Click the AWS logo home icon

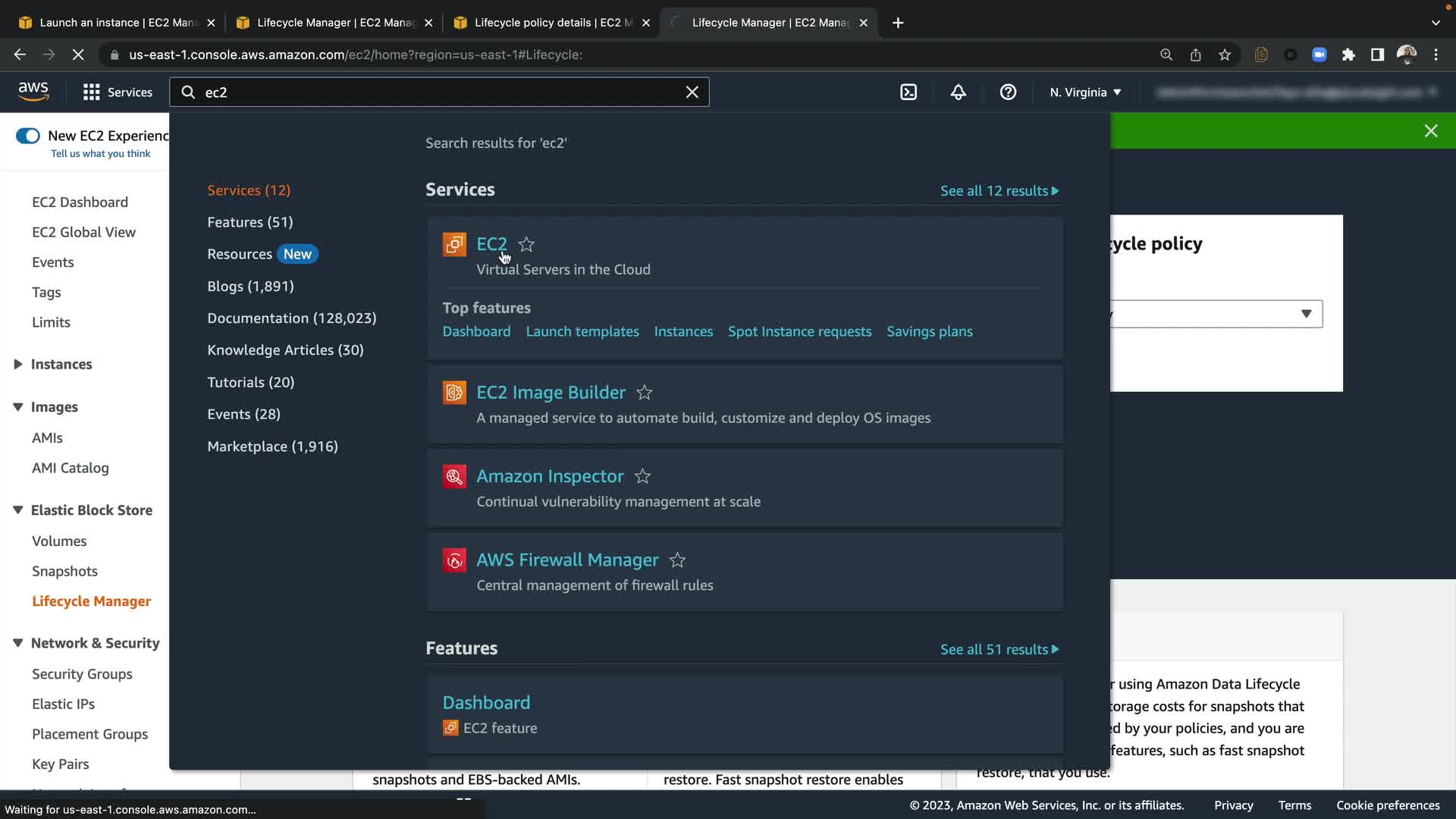tap(33, 92)
